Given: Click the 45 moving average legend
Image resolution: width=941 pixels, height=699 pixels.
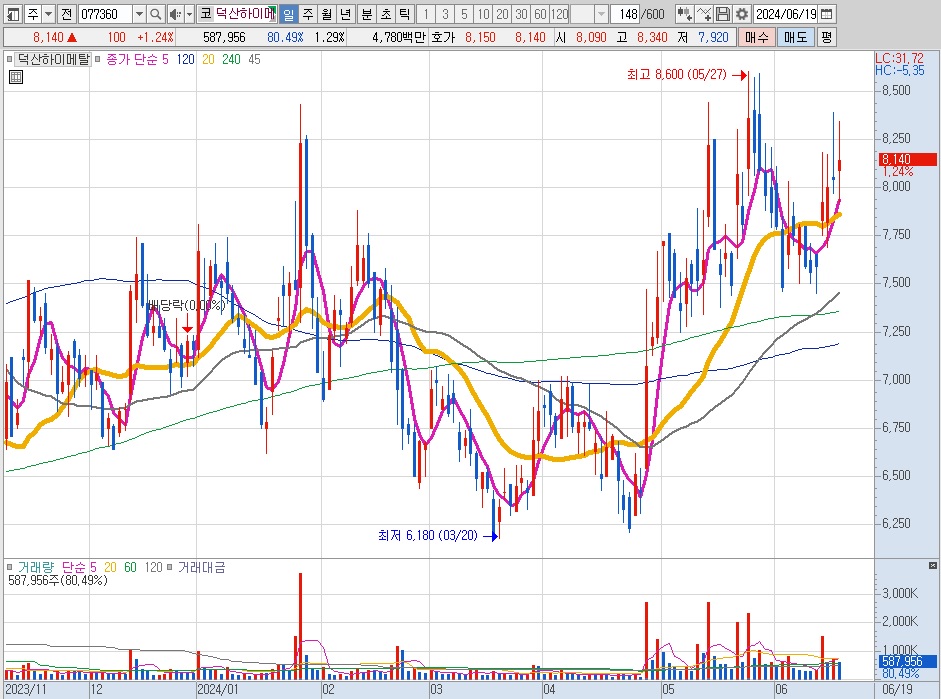Looking at the screenshot, I should pyautogui.click(x=254, y=59).
